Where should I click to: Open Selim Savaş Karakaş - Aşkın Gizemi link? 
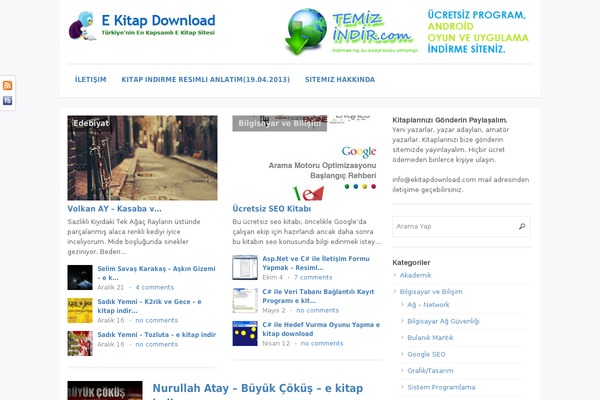(156, 273)
